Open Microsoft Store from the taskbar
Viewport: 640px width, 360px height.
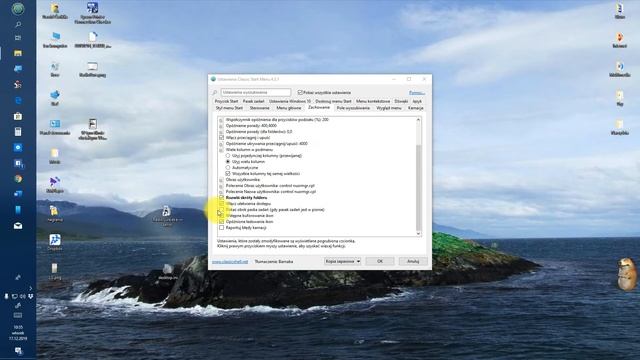(18, 116)
